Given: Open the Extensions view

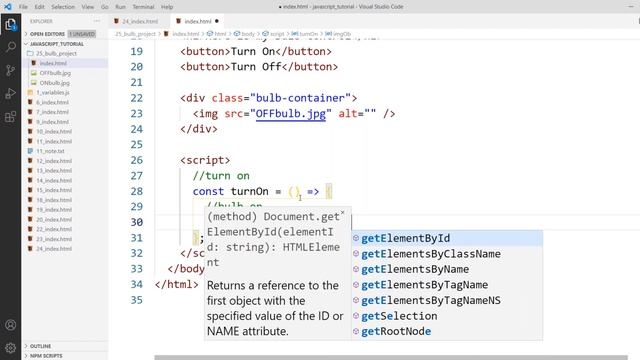Looking at the screenshot, I should point(11,117).
